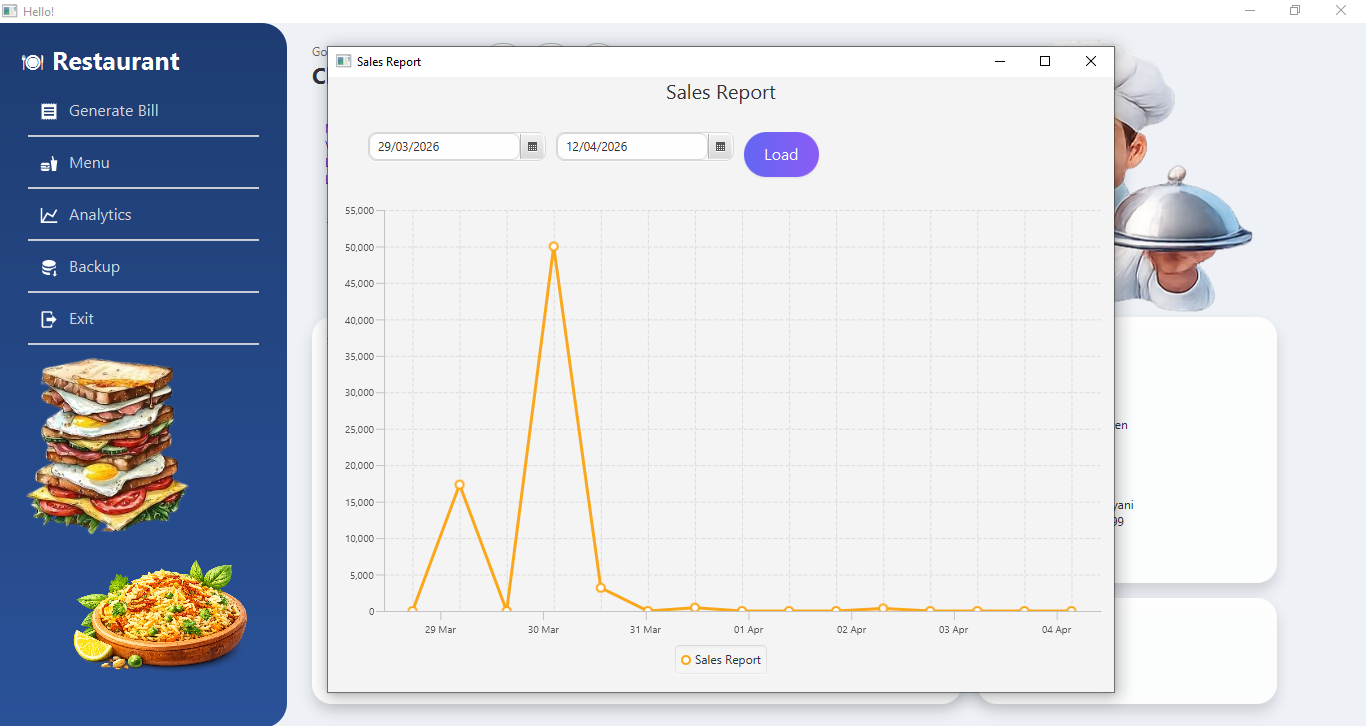Click the Backup database icon
1366x726 pixels.
pos(48,267)
